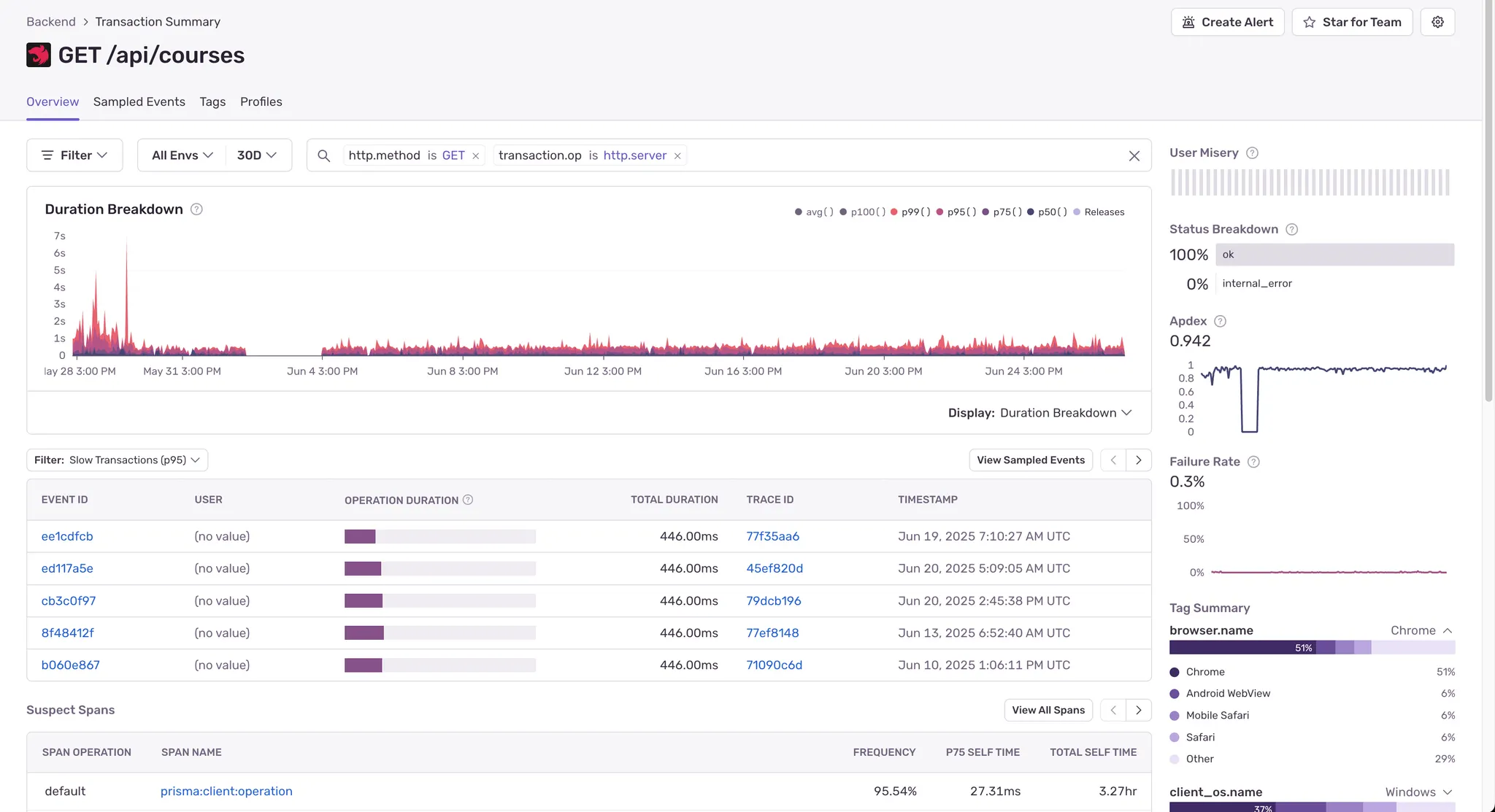Remove the http.method GET filter token
Image resolution: width=1495 pixels, height=812 pixels.
pos(476,155)
